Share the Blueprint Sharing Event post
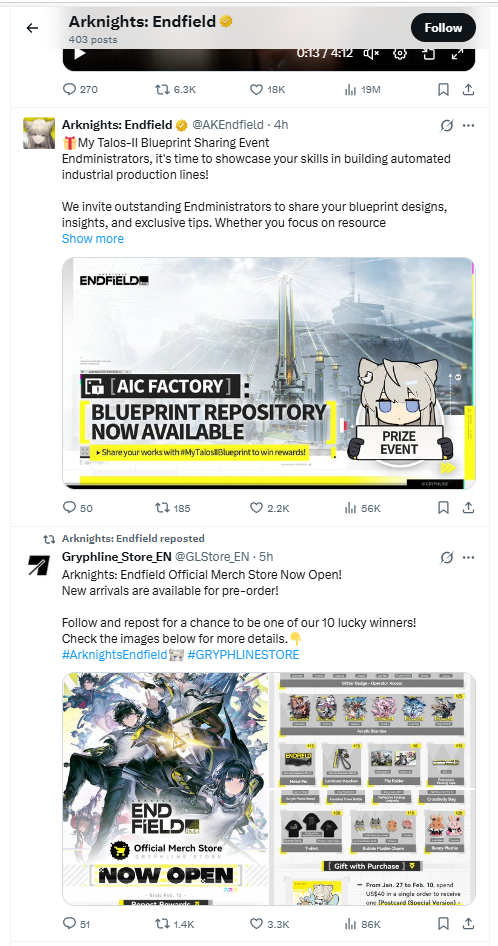The width and height of the screenshot is (498, 946). [x=468, y=508]
